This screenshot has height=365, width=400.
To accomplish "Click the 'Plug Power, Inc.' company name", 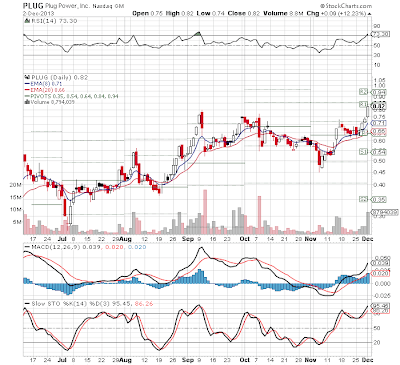I will click(x=66, y=6).
